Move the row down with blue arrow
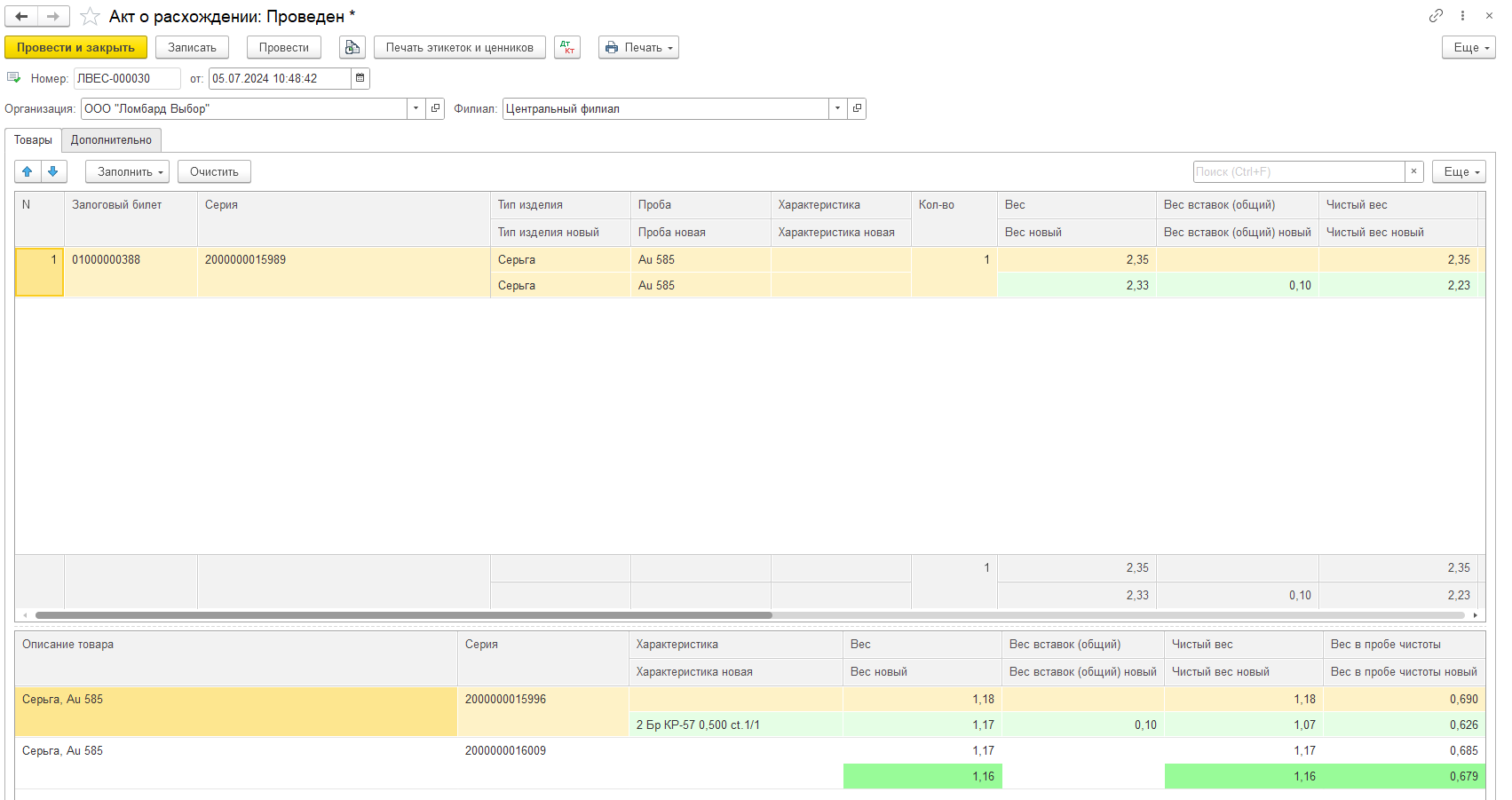Viewport: 1512px width, 800px height. pos(53,171)
